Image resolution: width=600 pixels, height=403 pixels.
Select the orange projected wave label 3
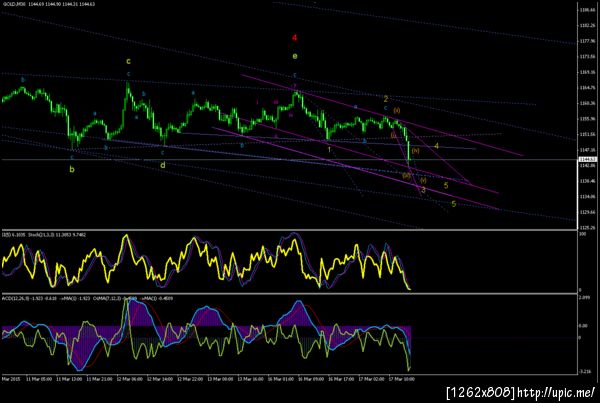(423, 190)
